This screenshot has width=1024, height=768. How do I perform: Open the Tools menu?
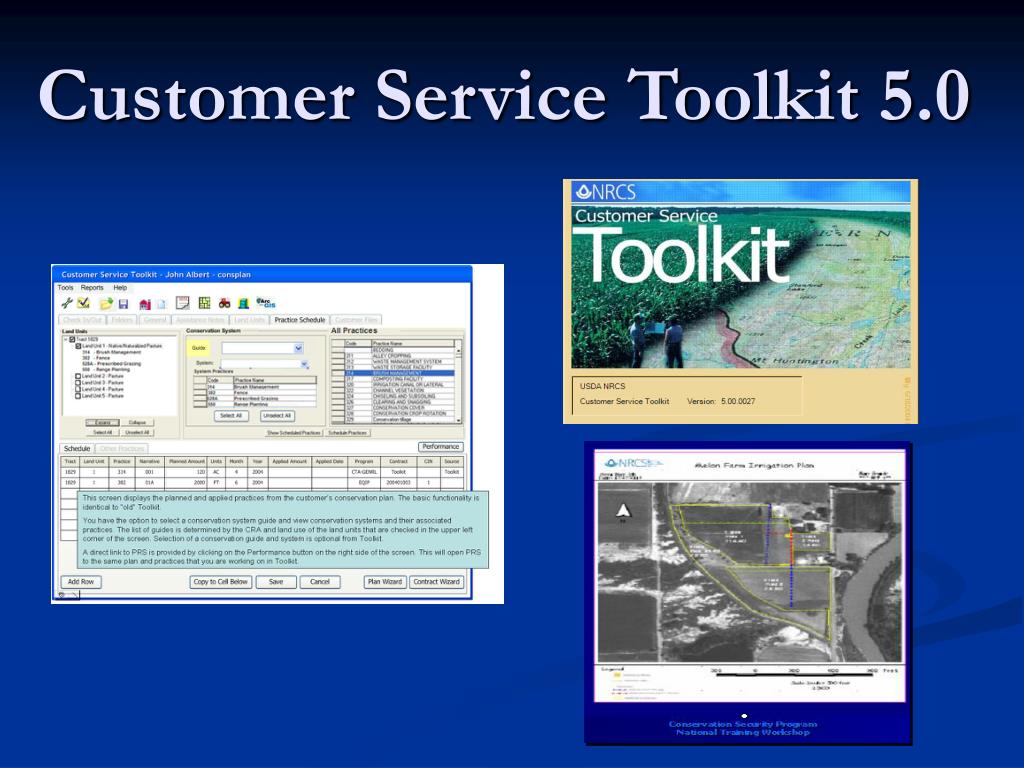point(65,287)
